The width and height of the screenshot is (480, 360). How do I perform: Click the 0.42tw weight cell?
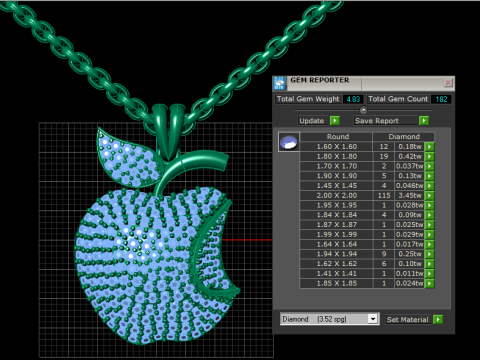pyautogui.click(x=410, y=156)
